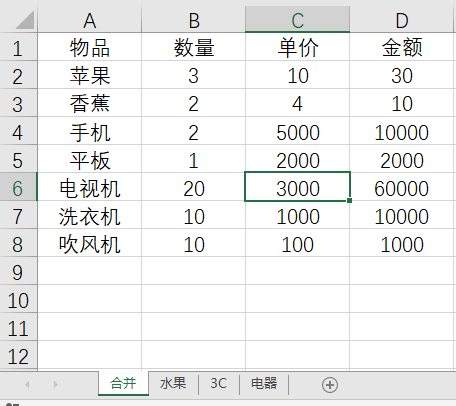The width and height of the screenshot is (456, 406).
Task: Select the 洗衣机 cell
Action: click(x=90, y=215)
